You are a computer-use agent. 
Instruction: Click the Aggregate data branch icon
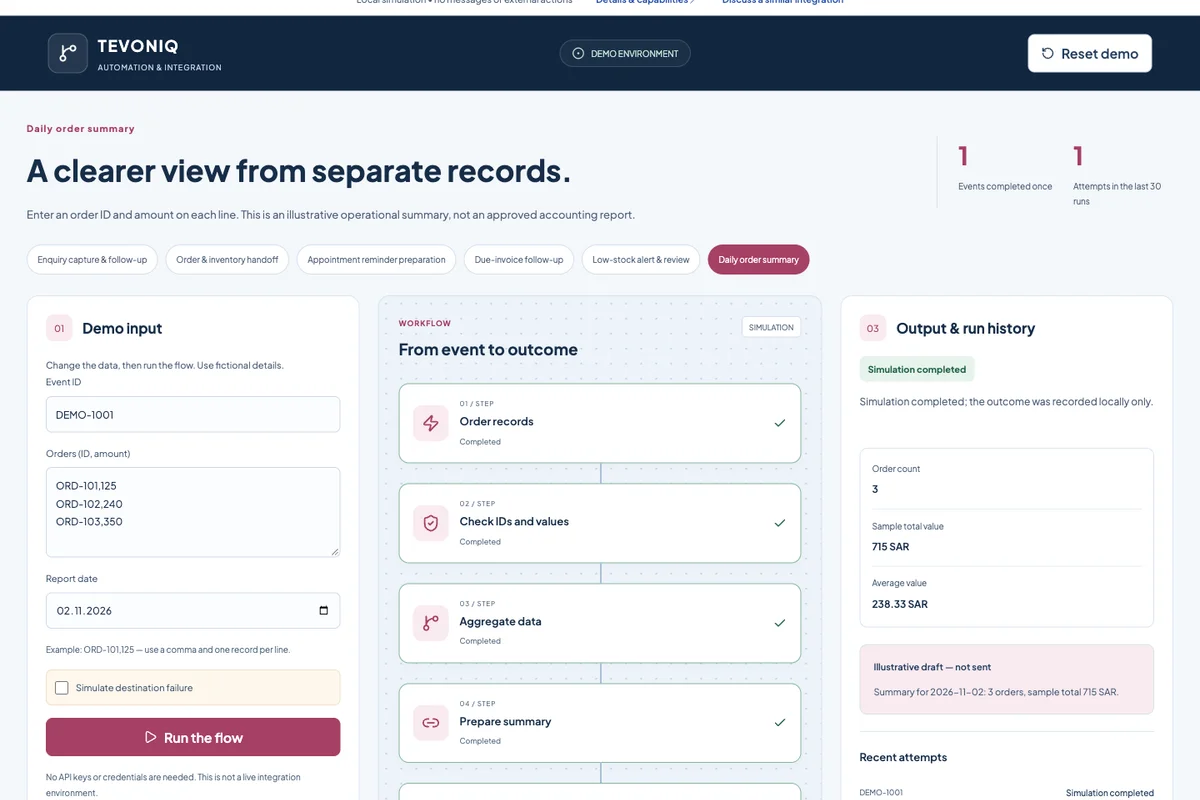(x=431, y=623)
